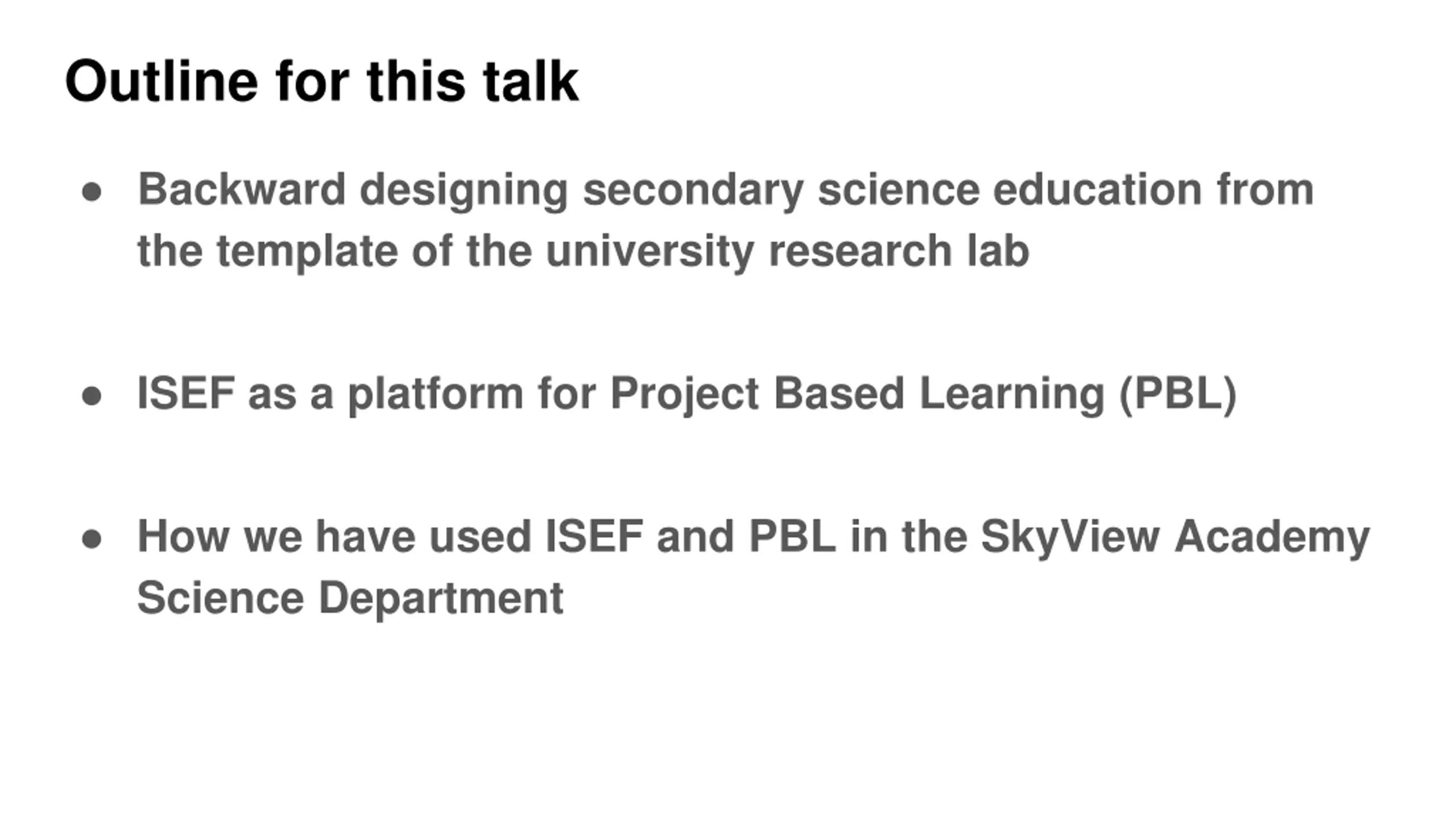Click the slide title 'Outline for this talk'

[322, 81]
